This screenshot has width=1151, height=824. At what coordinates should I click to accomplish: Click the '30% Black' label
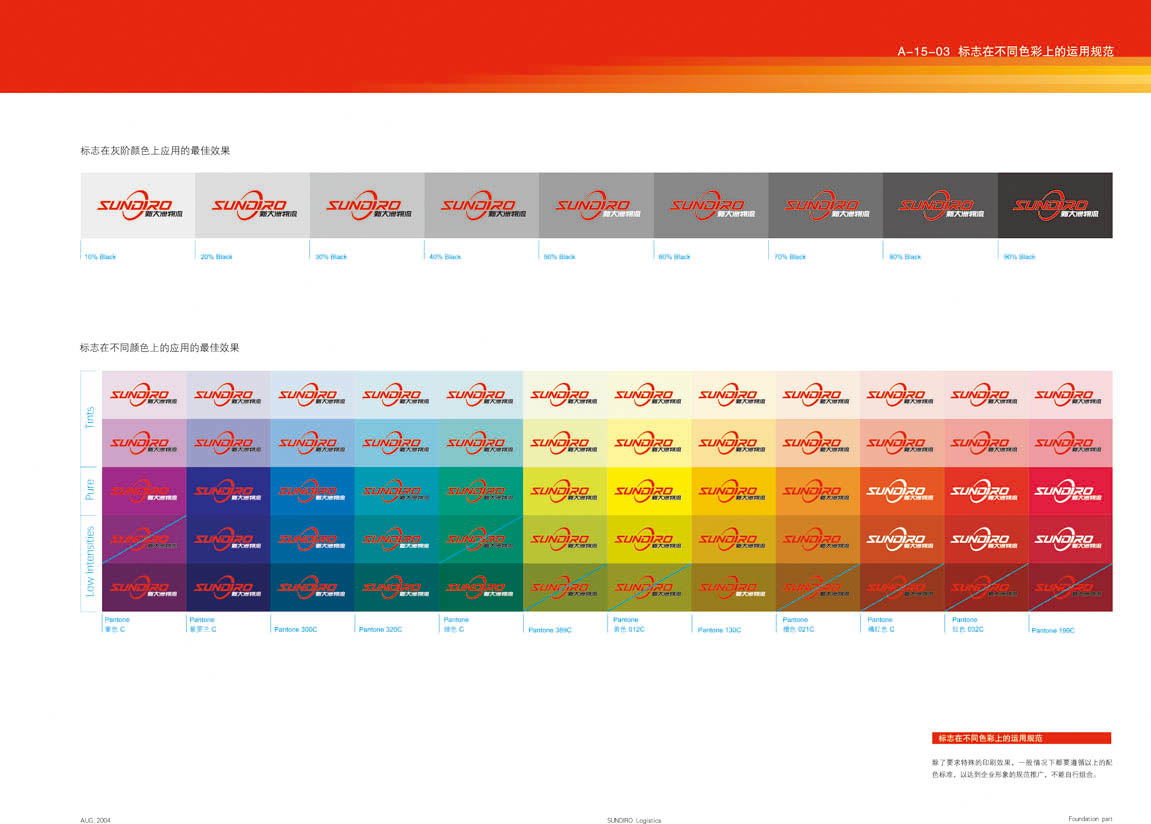pos(331,257)
